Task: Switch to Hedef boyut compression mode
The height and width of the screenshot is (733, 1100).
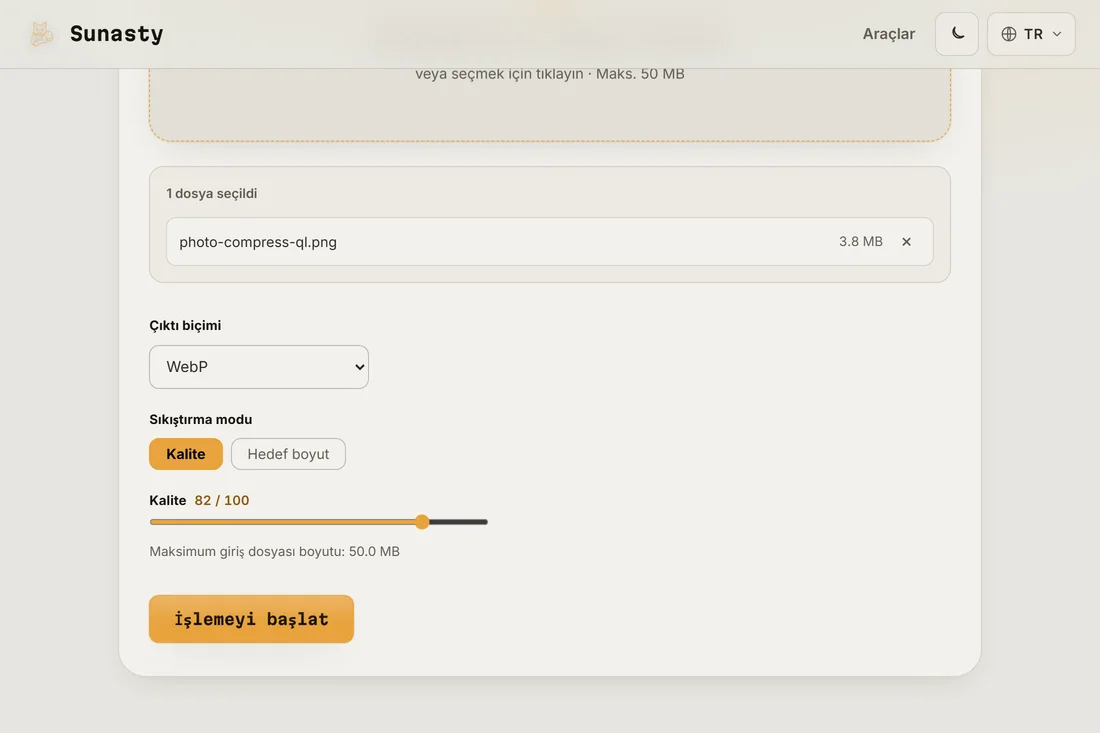Action: point(288,454)
